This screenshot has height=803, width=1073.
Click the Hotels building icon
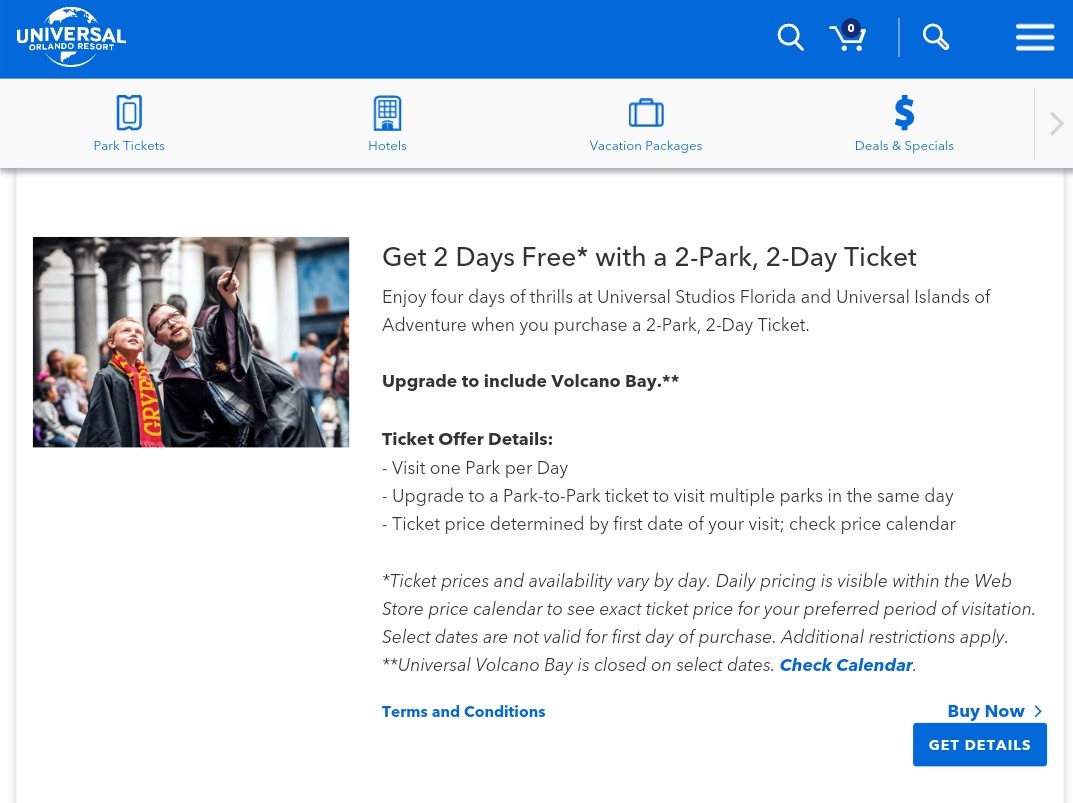point(387,113)
